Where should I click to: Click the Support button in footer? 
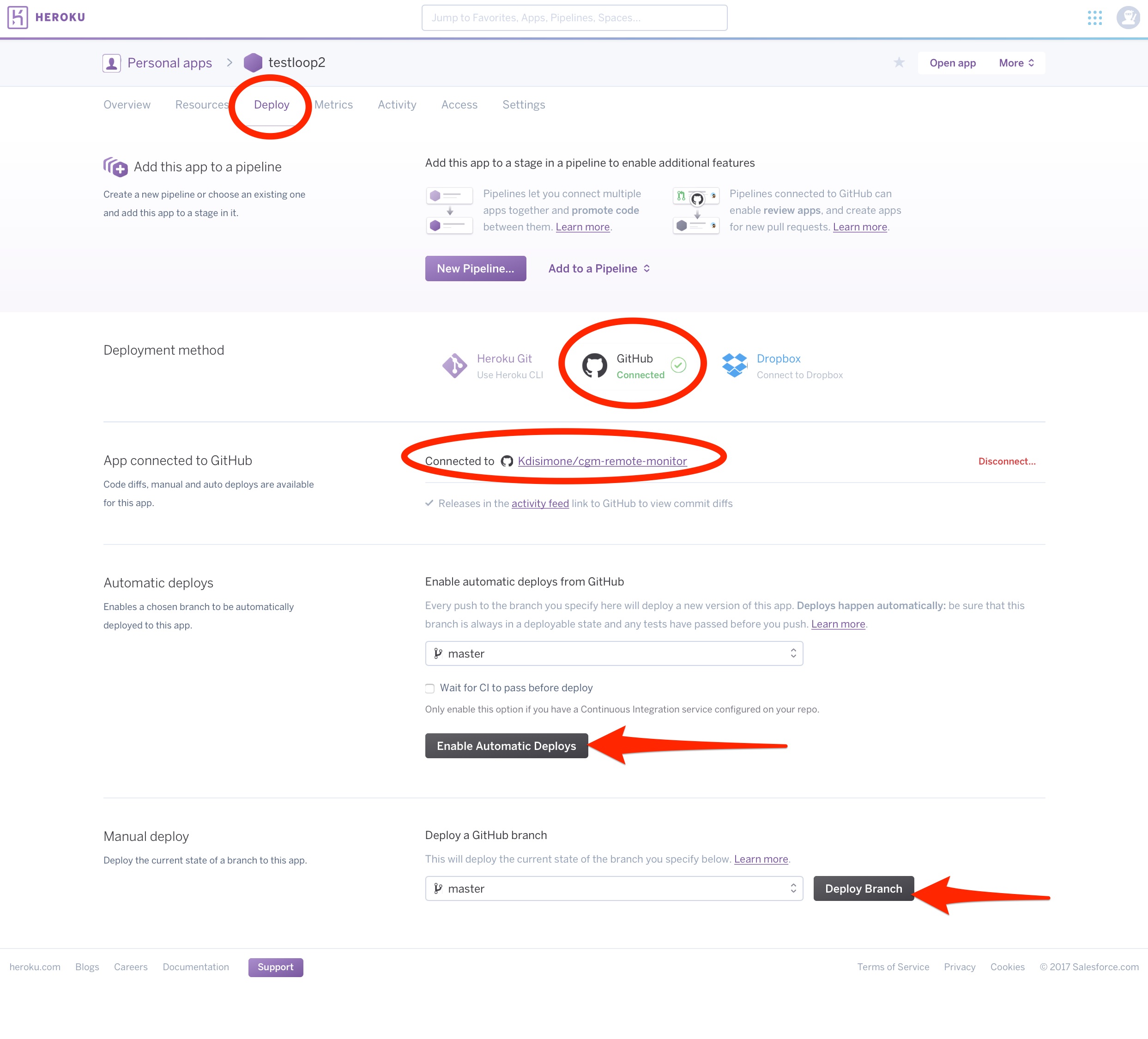tap(276, 967)
